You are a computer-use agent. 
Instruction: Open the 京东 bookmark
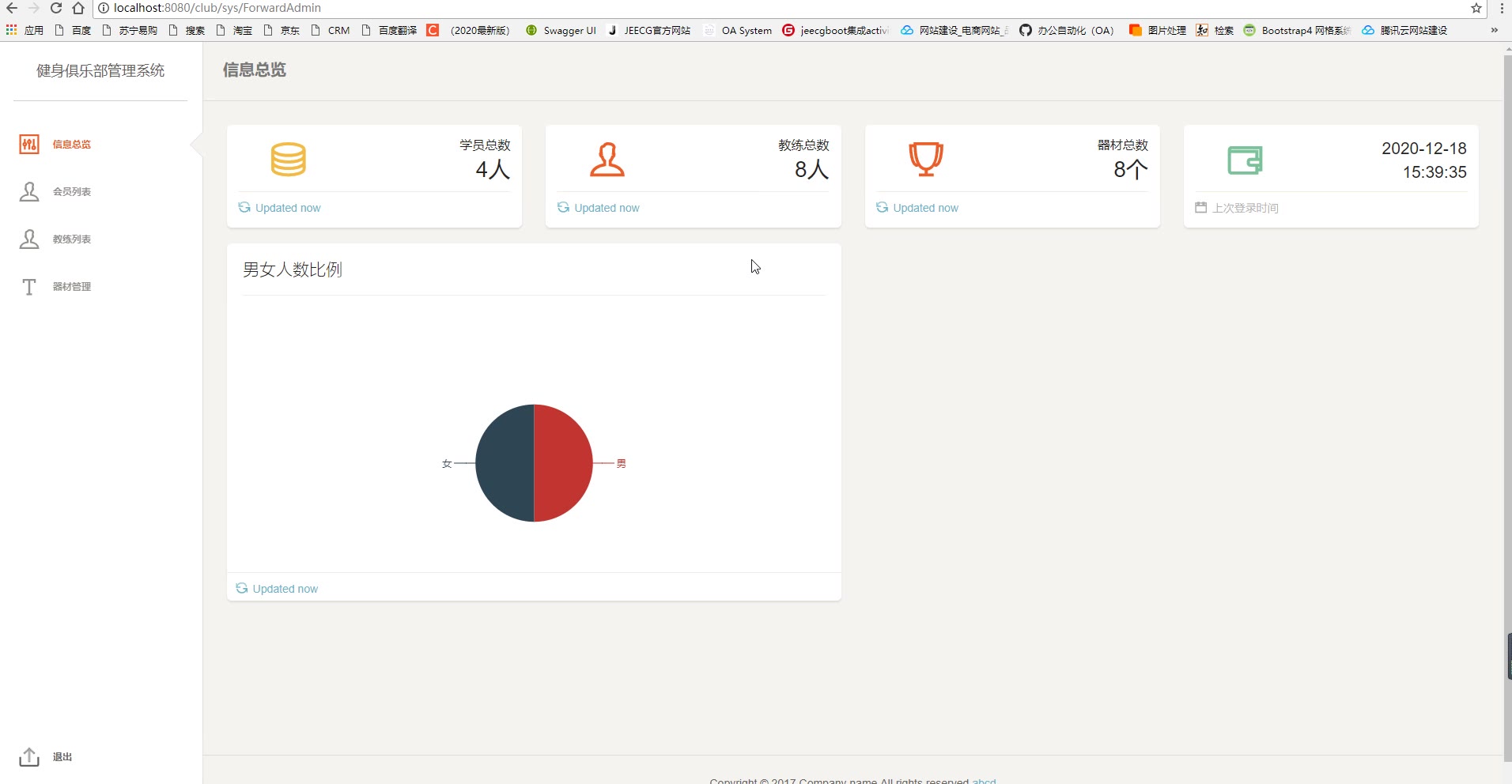[282, 30]
